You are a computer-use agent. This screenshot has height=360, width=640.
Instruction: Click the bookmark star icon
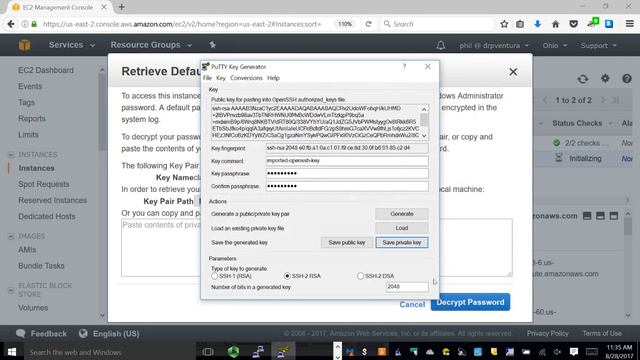click(x=504, y=24)
